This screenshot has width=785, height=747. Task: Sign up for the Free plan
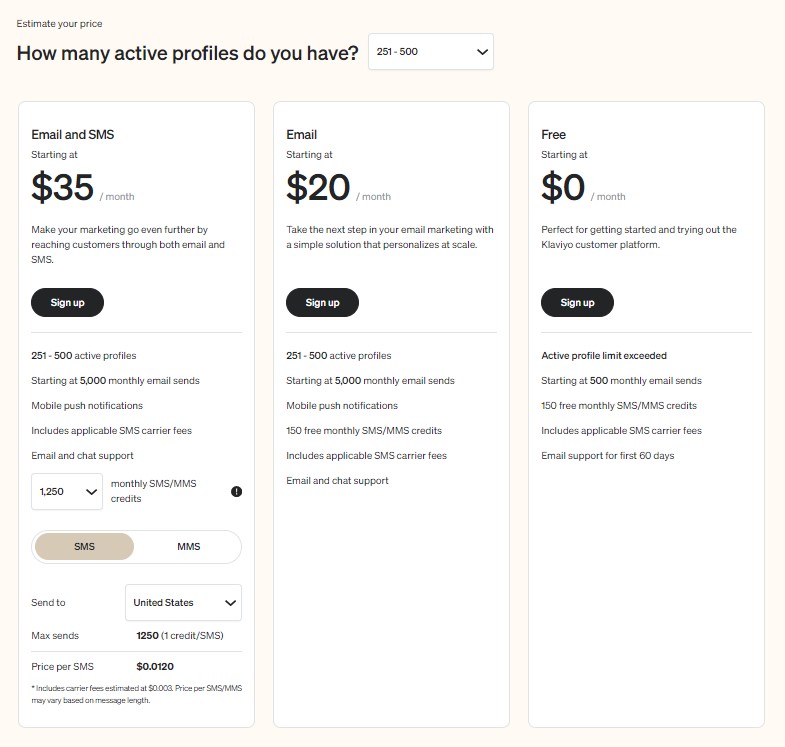(x=577, y=302)
